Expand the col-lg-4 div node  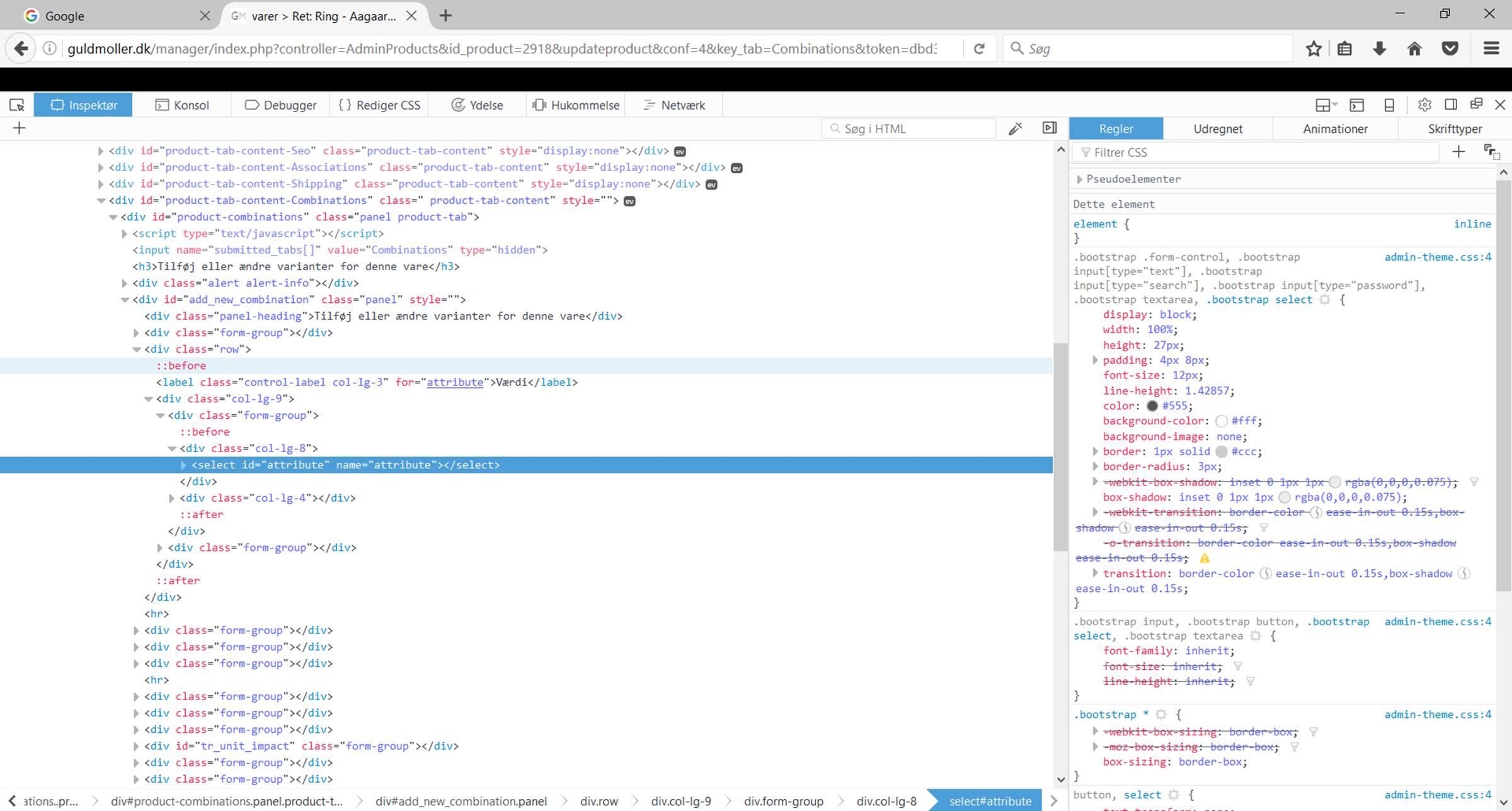(x=171, y=498)
